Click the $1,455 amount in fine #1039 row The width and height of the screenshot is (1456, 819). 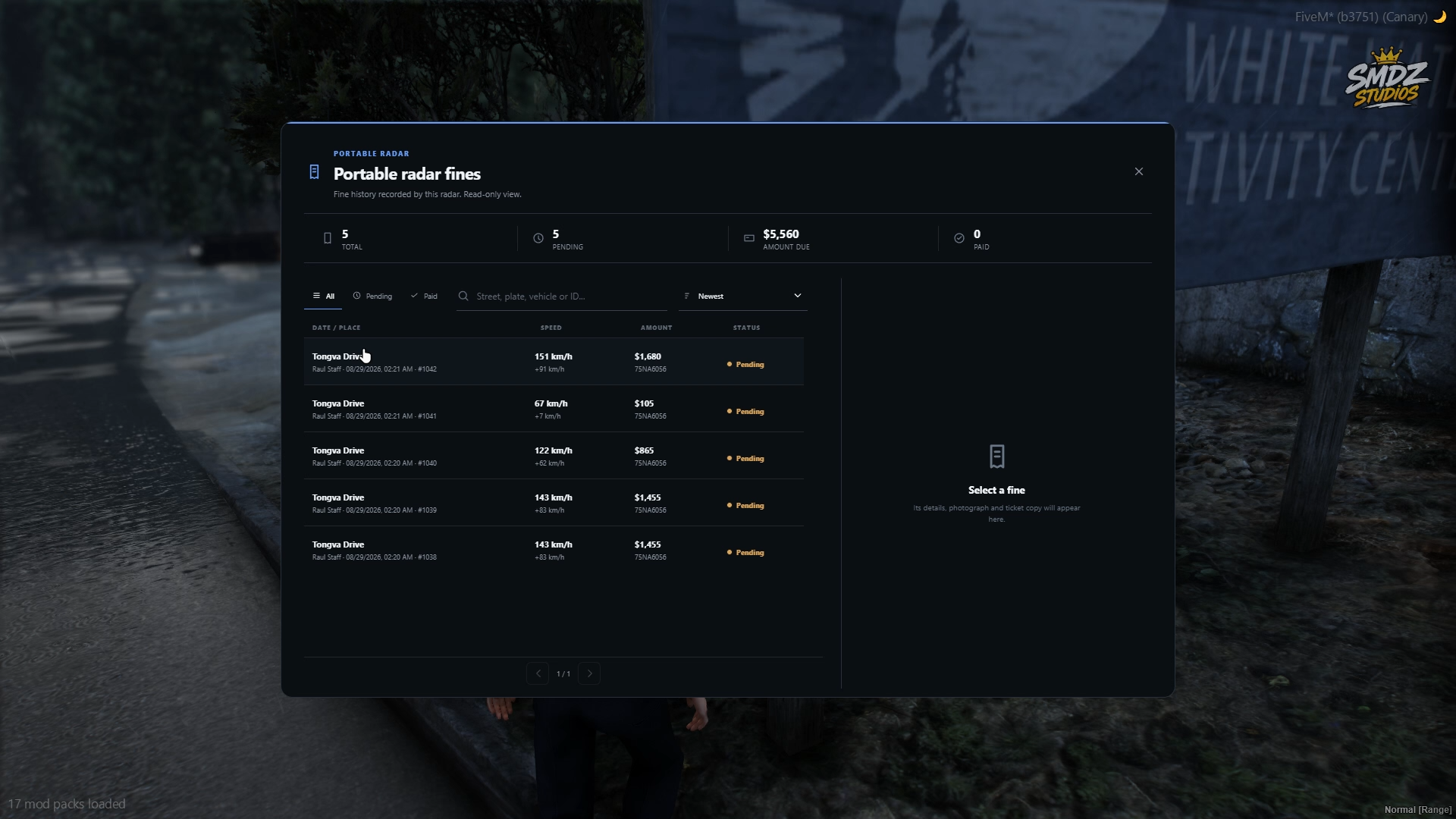pos(648,497)
